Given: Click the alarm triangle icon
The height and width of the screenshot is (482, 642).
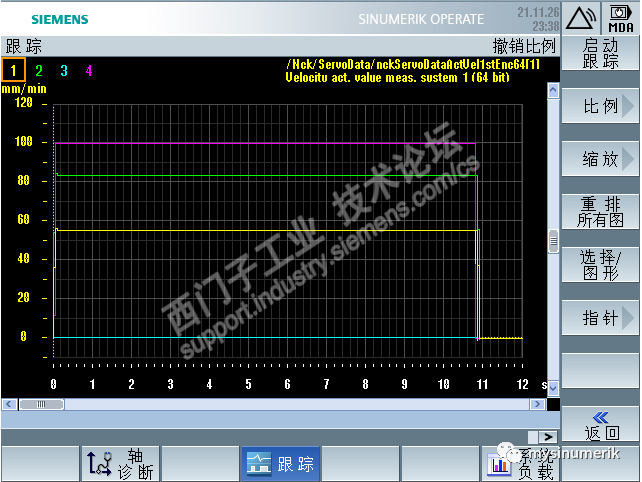Looking at the screenshot, I should tap(581, 18).
